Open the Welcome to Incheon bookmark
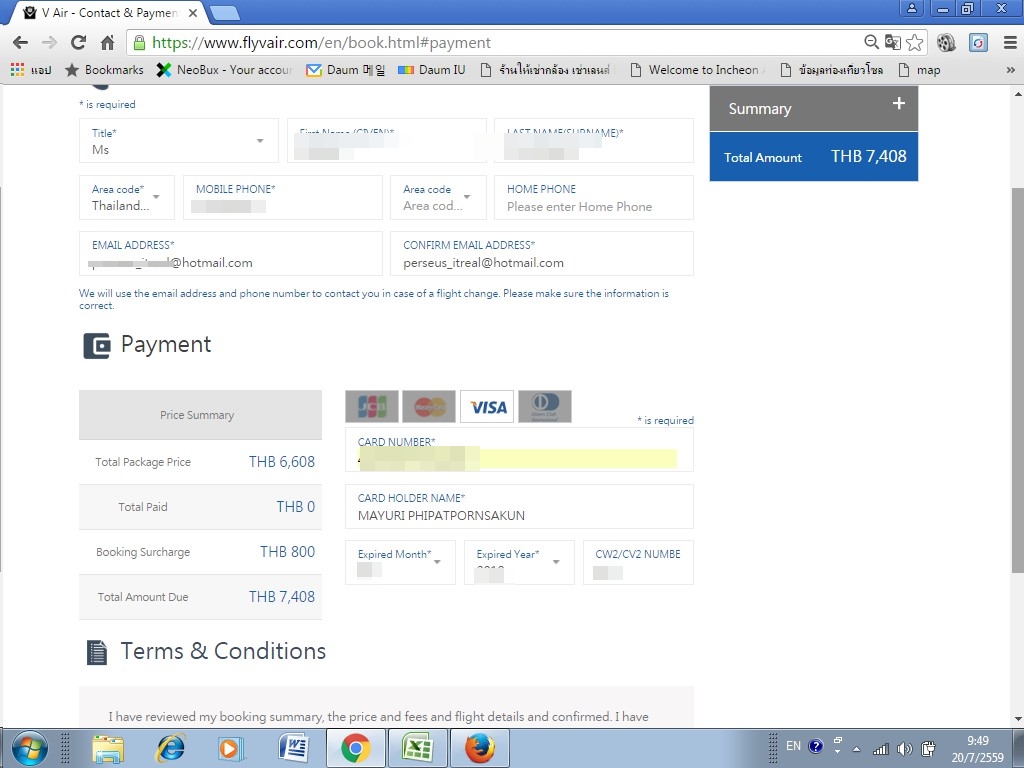1024x768 pixels. (697, 70)
